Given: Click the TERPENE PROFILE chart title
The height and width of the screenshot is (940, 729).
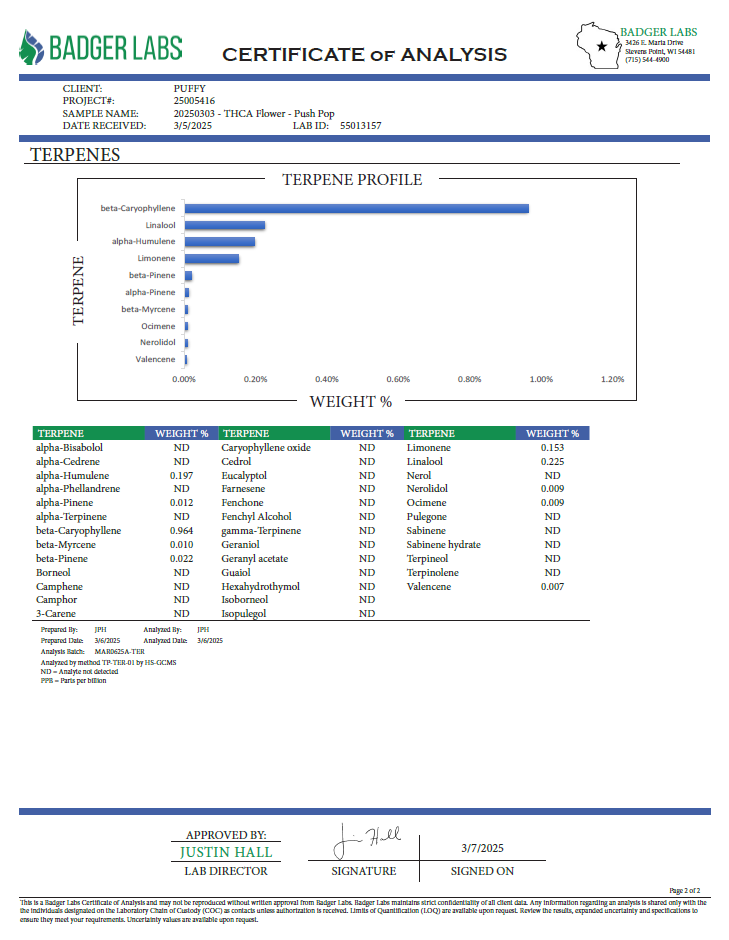Looking at the screenshot, I should point(352,180).
